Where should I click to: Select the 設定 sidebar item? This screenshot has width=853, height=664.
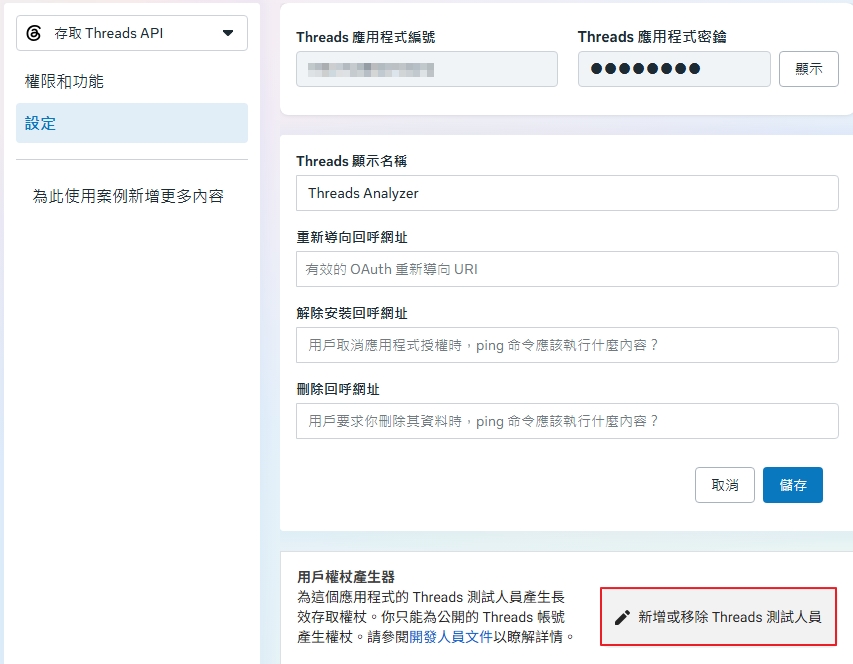click(x=132, y=123)
